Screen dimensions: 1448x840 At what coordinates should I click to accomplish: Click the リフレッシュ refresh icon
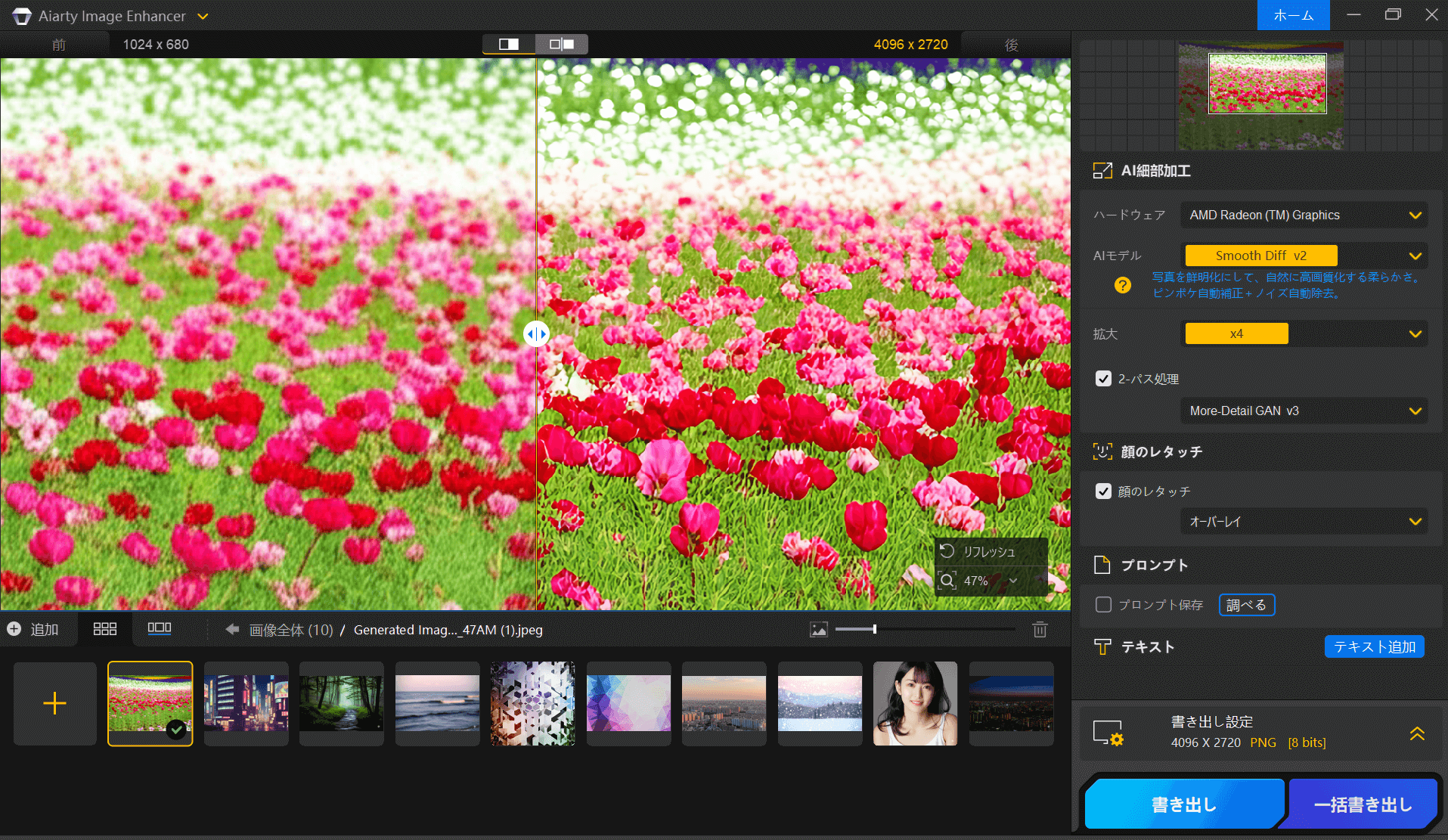click(947, 551)
